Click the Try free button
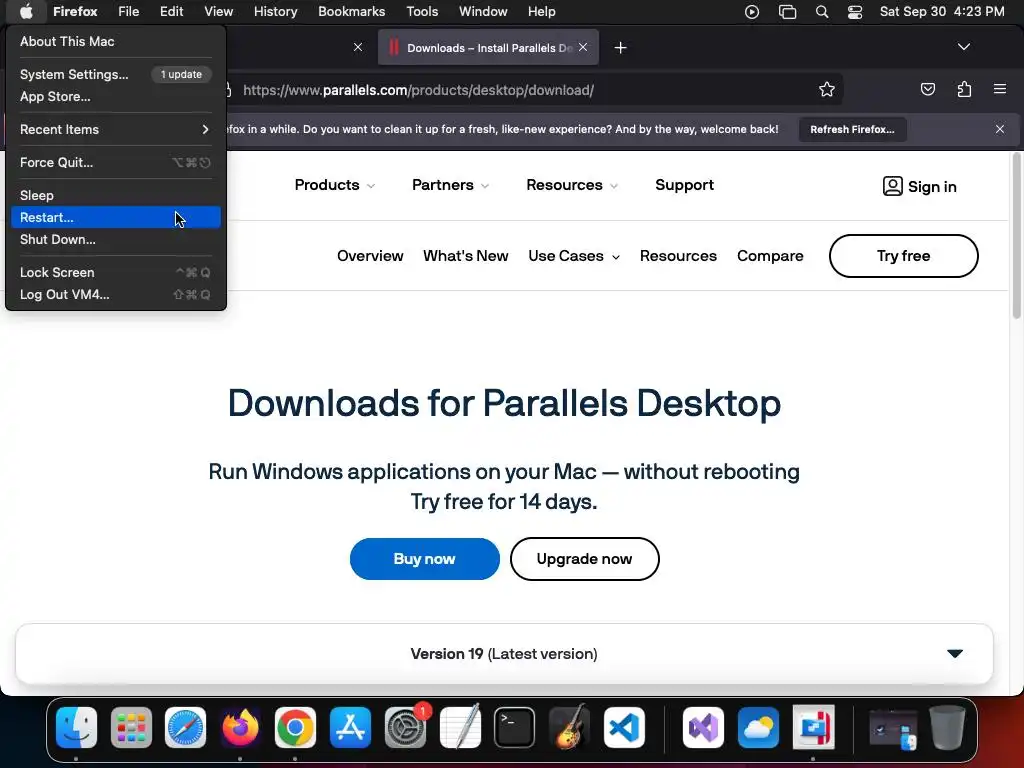This screenshot has width=1024, height=768. click(x=903, y=256)
